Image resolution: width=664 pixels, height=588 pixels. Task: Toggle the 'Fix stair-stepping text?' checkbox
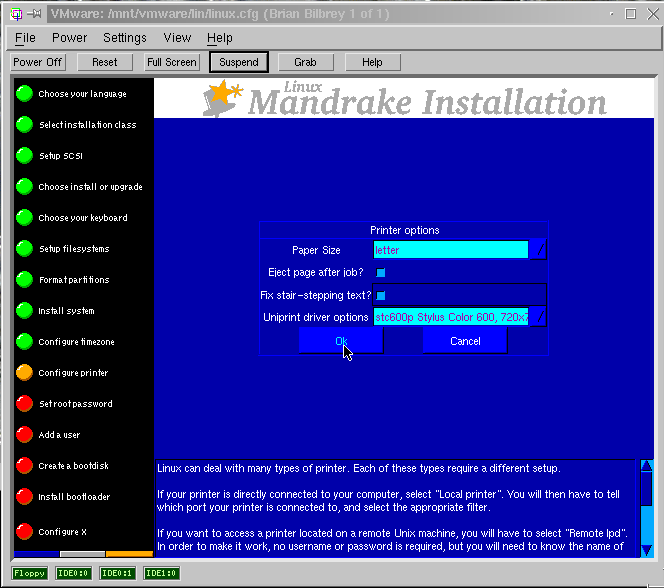[x=381, y=295]
